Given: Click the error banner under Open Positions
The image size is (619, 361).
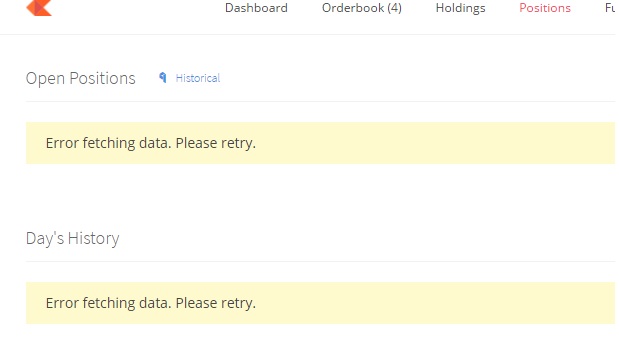Looking at the screenshot, I should 320,143.
